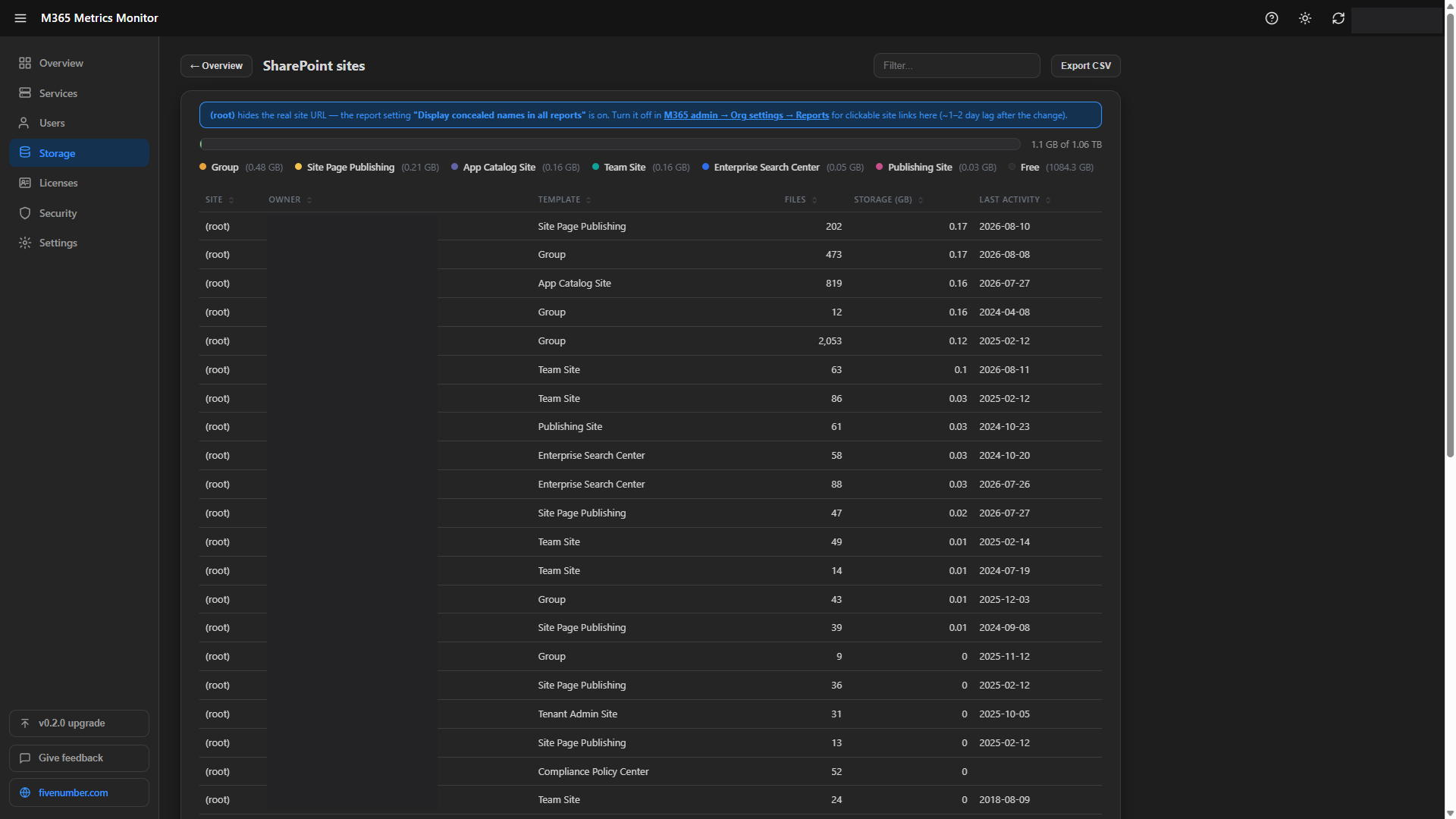The image size is (1456, 819).
Task: Click into the Filter input field
Action: [957, 66]
